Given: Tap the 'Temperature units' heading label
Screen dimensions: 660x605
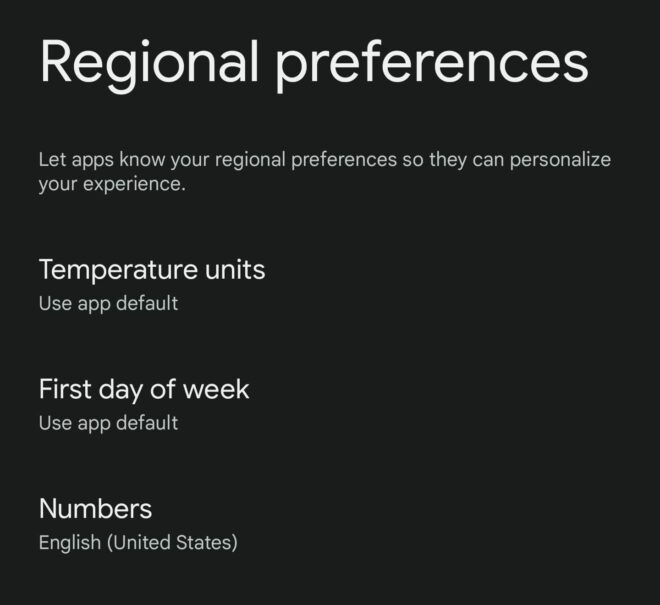Looking at the screenshot, I should point(152,270).
